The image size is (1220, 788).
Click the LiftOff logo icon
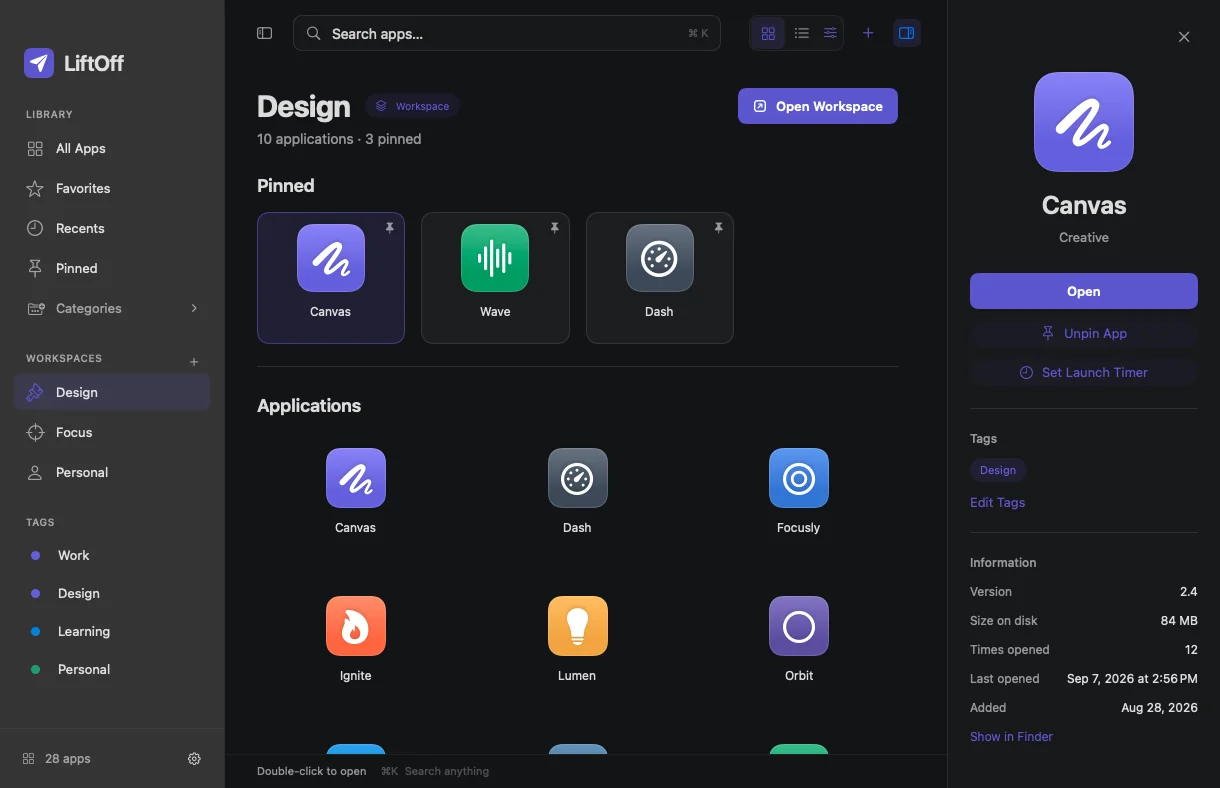[39, 63]
